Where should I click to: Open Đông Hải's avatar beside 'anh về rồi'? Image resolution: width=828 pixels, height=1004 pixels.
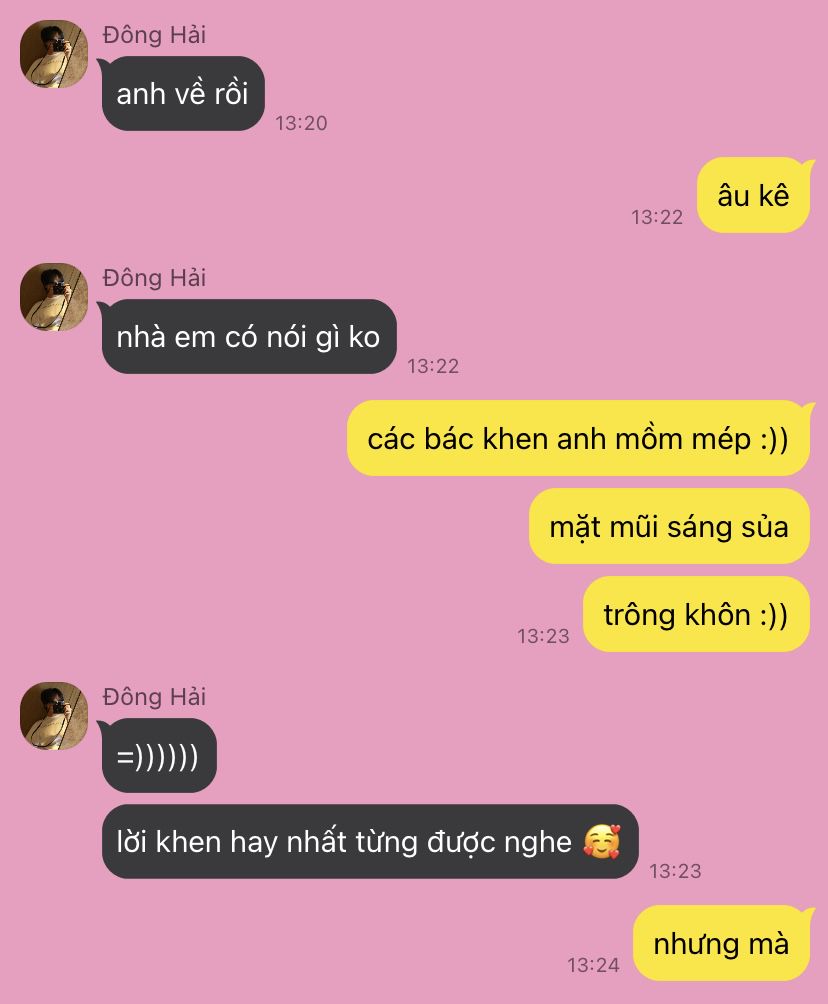pos(54,54)
